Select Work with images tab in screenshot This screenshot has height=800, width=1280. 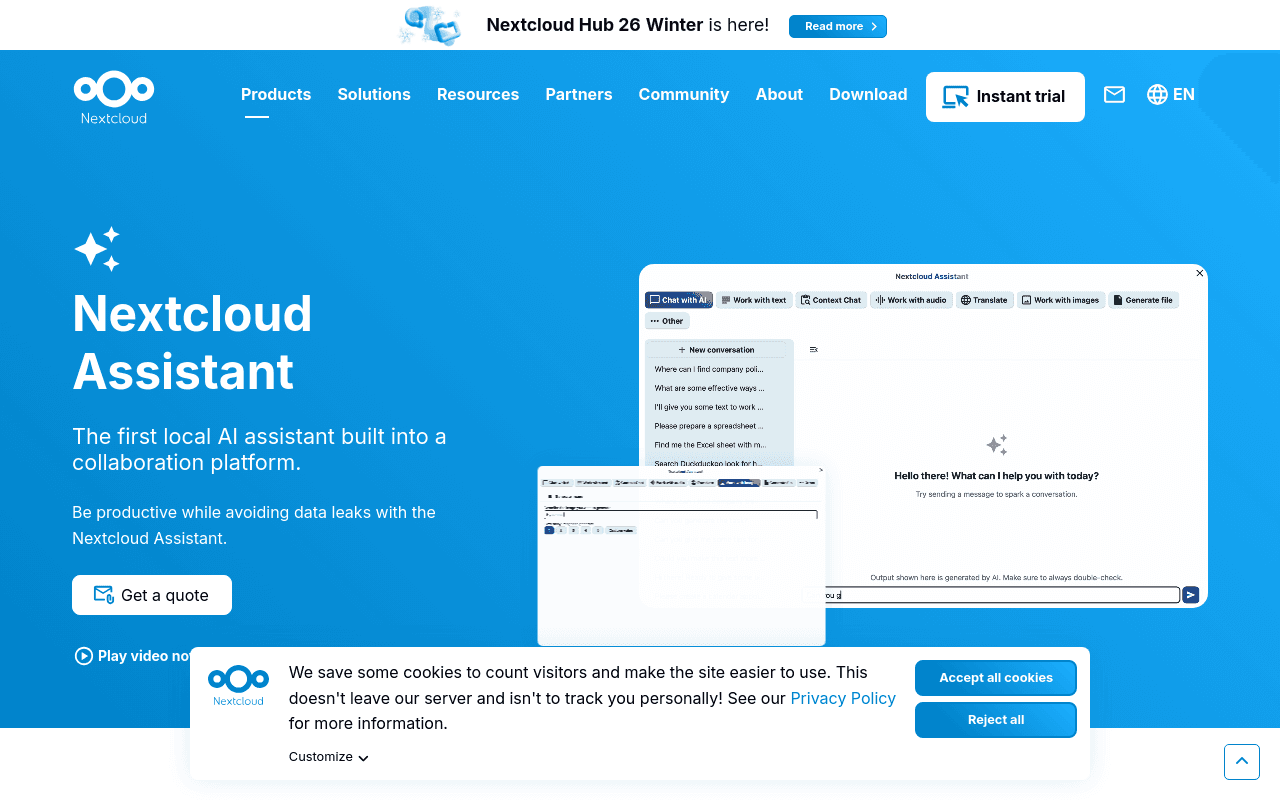click(x=1061, y=300)
